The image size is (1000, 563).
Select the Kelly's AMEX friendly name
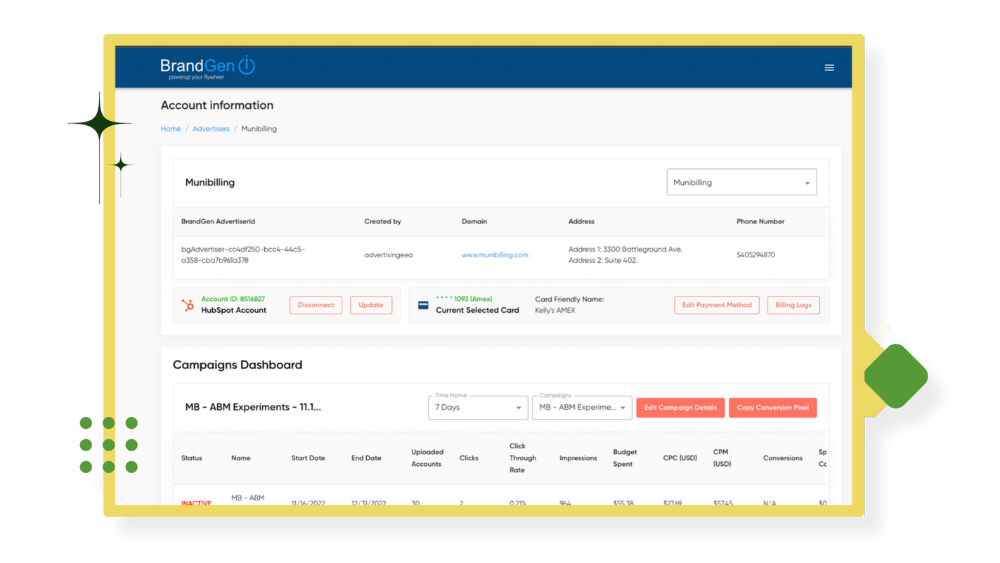(555, 311)
